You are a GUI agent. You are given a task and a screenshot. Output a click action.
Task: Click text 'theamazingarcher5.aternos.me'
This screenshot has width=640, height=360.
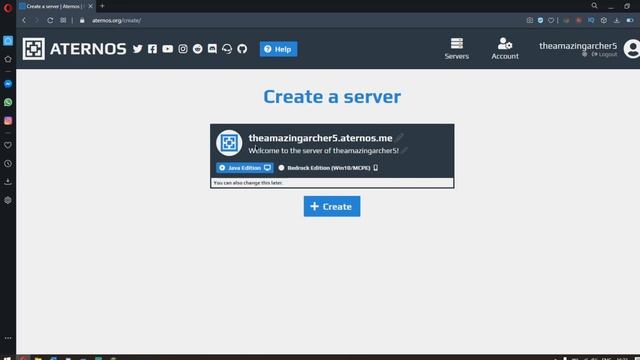[x=320, y=138]
